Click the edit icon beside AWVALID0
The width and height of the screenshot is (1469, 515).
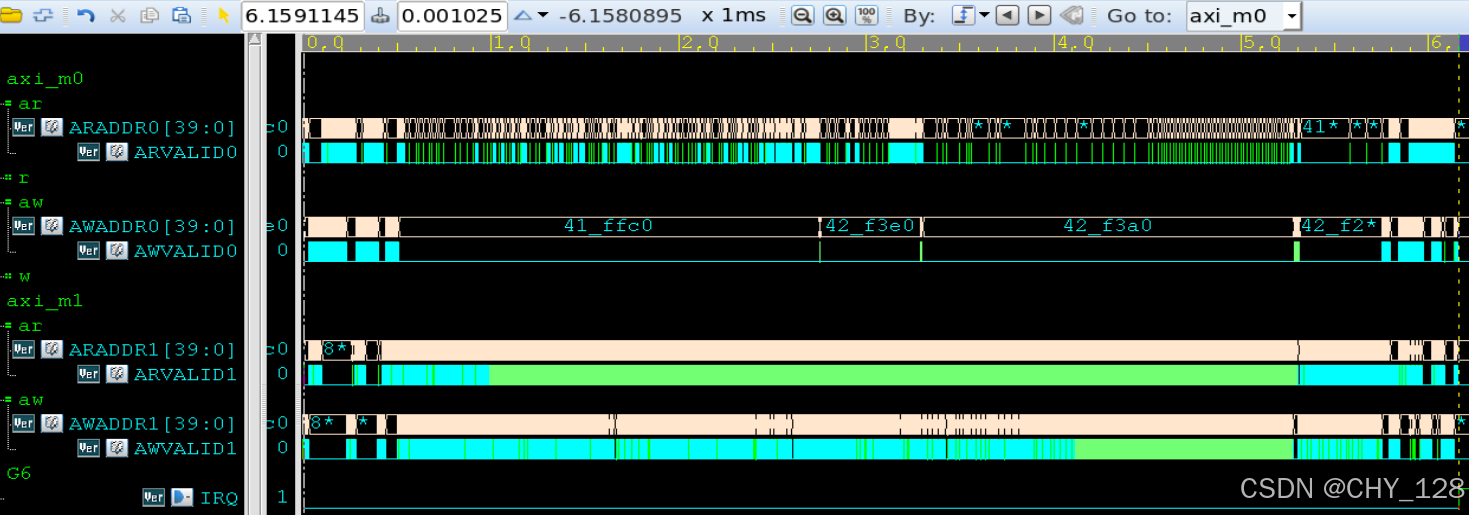click(x=117, y=251)
